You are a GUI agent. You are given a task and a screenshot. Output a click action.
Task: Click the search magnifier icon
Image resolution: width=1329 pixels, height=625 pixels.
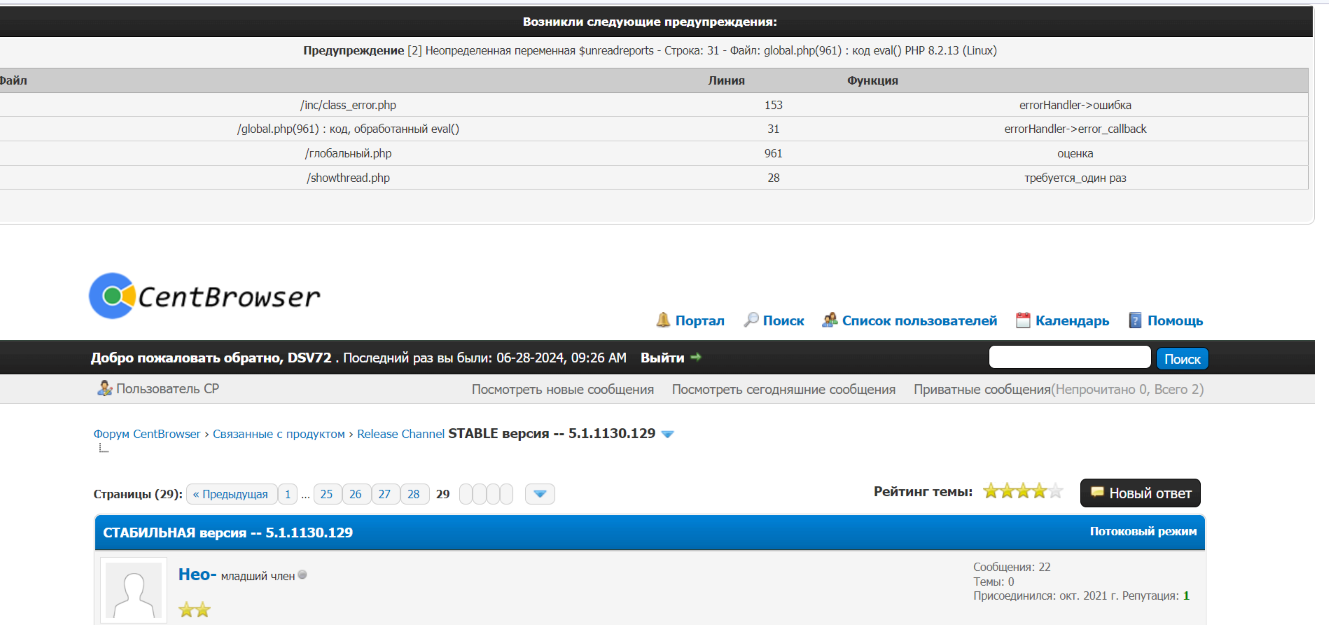pyautogui.click(x=751, y=320)
